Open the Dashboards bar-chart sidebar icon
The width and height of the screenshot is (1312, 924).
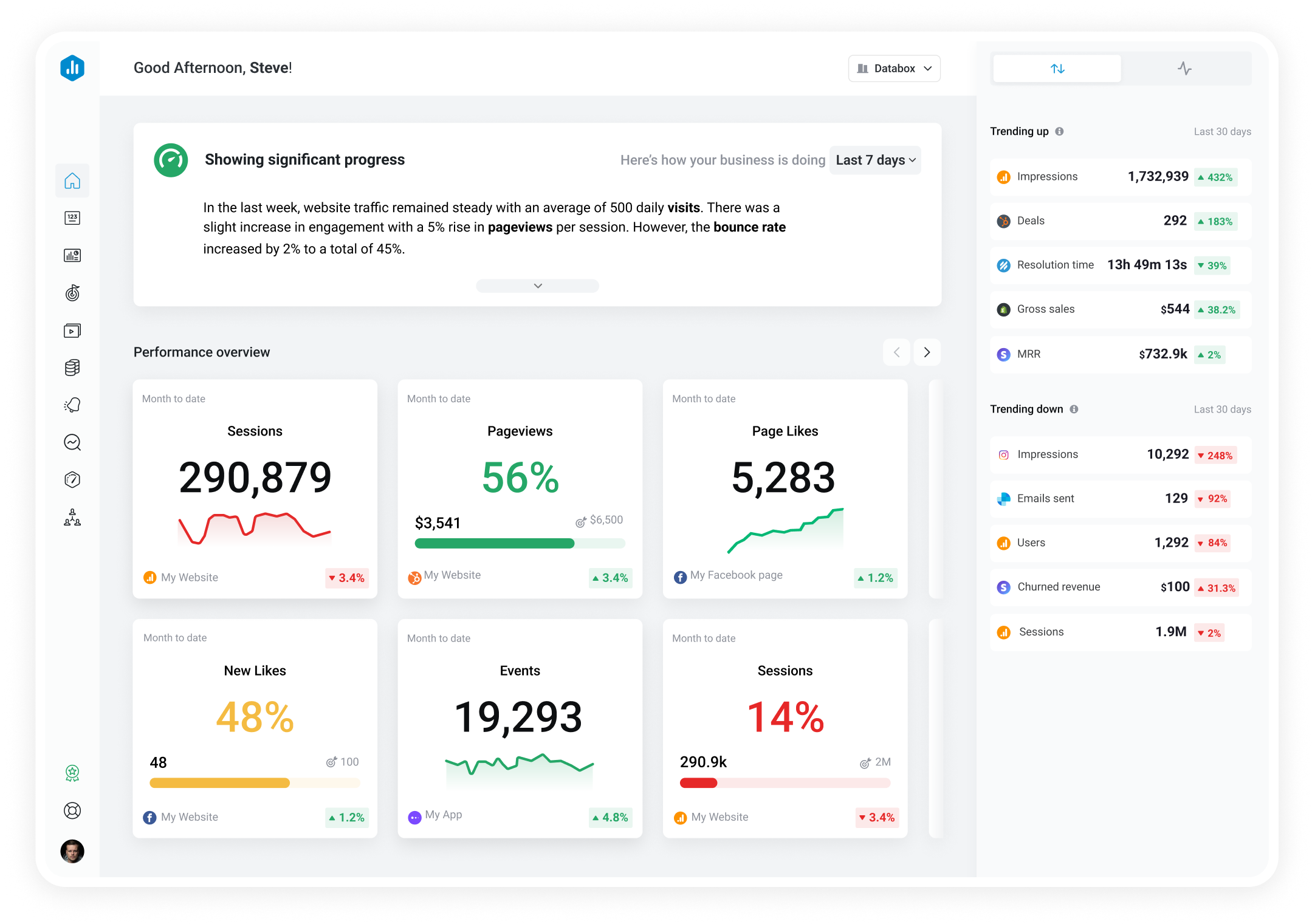tap(72, 255)
